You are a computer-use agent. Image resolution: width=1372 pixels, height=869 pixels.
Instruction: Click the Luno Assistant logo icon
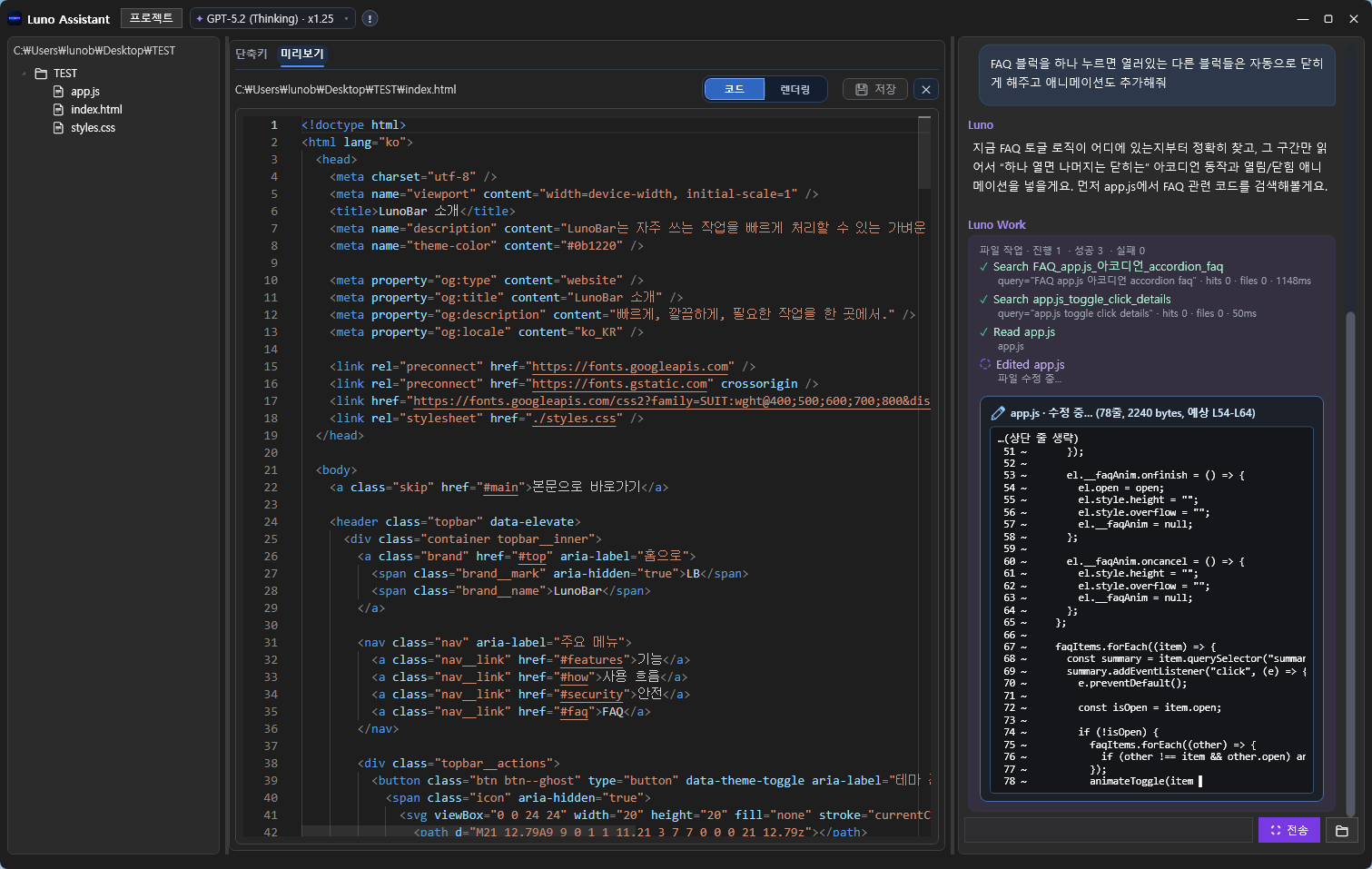click(x=15, y=19)
